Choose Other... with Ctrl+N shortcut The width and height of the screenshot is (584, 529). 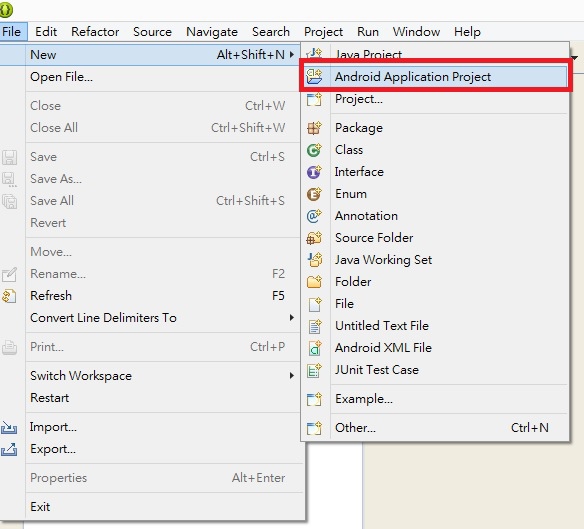435,428
